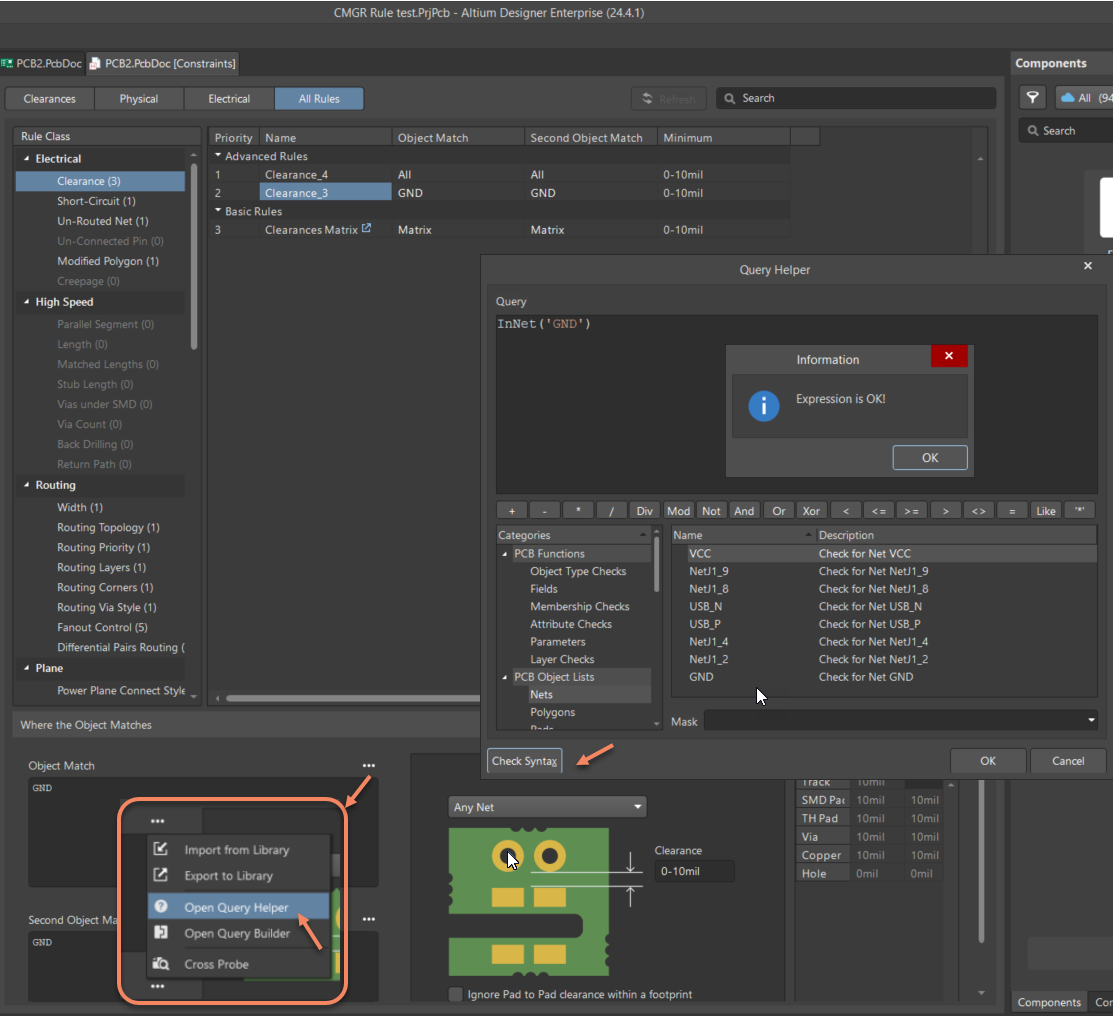1113x1016 pixels.
Task: Collapse the High Speed rule category
Action: pyautogui.click(x=26, y=302)
